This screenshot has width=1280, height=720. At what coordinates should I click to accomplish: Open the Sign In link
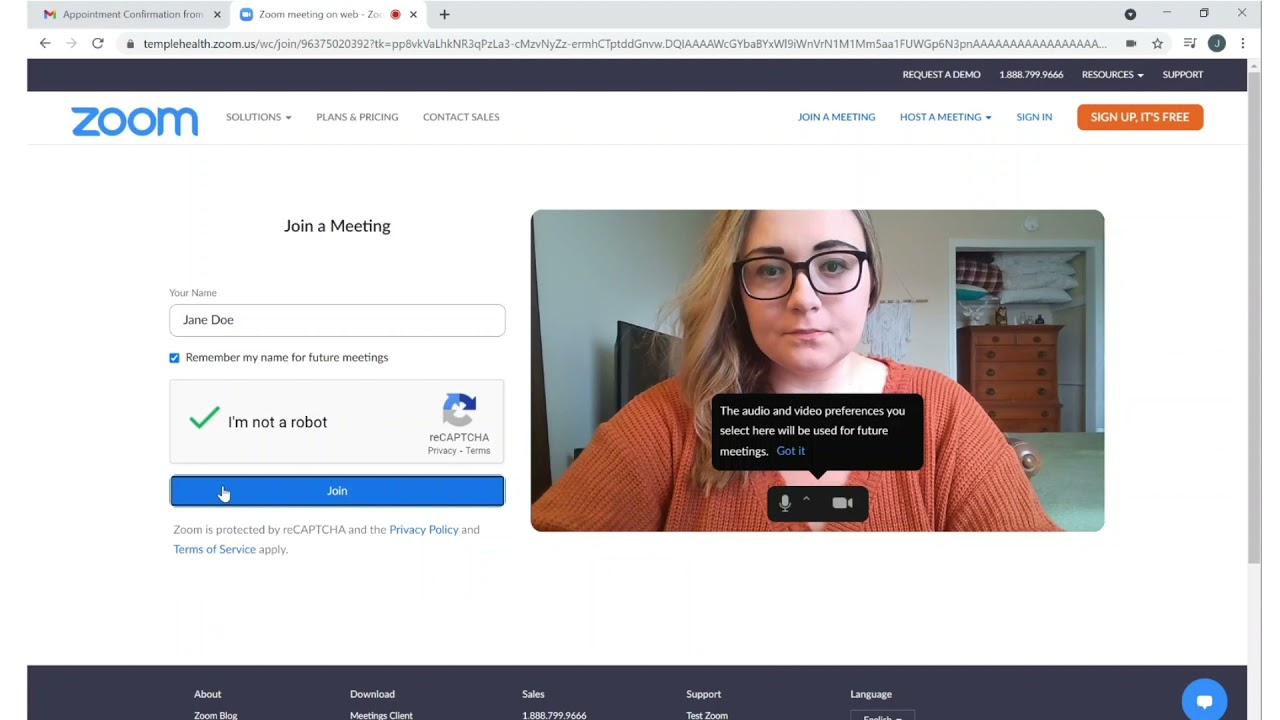(1034, 117)
